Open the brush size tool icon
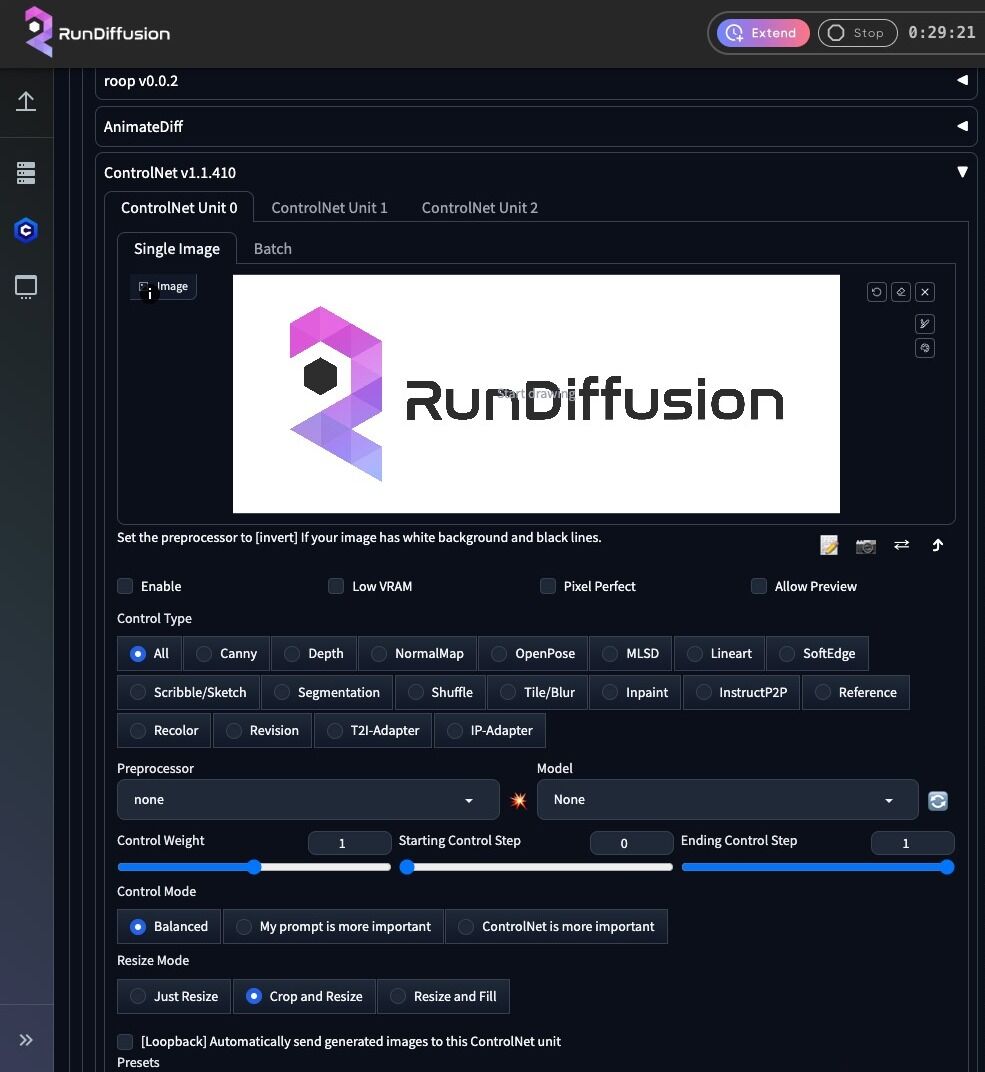The height and width of the screenshot is (1072, 985). pos(925,324)
